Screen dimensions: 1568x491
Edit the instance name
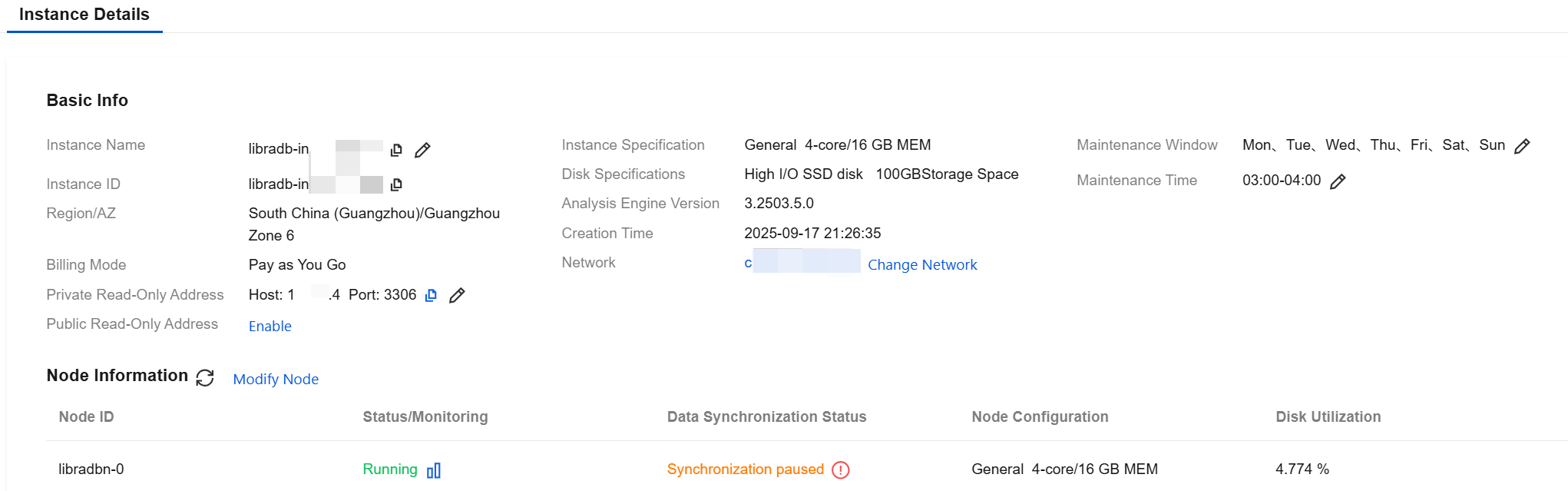[422, 150]
